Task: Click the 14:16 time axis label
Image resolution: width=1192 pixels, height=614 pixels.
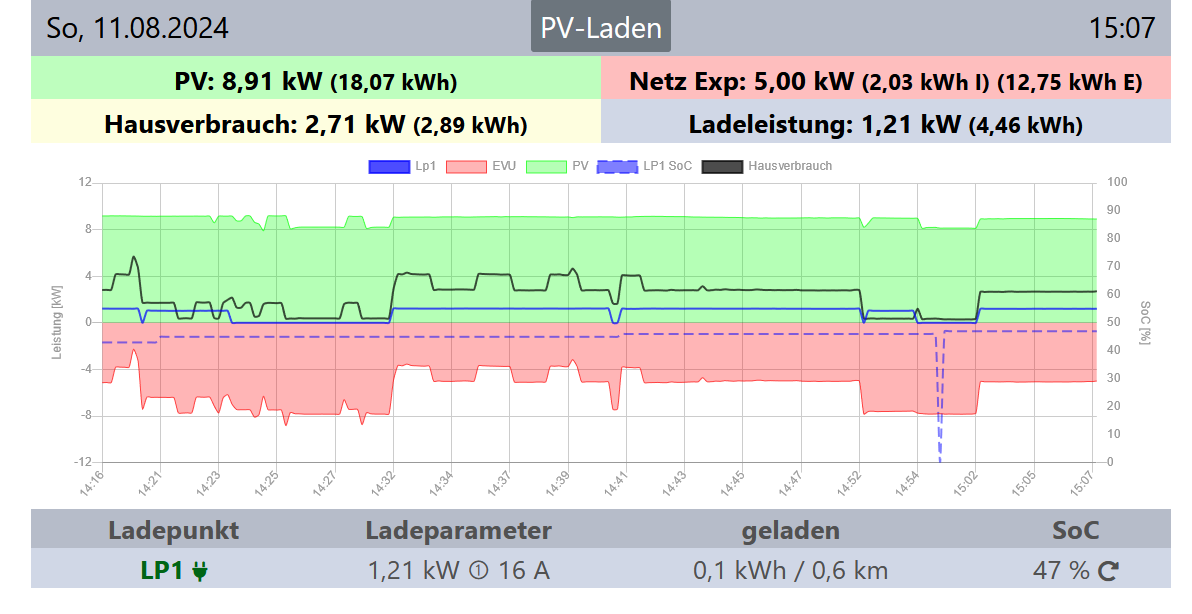Action: tap(91, 483)
